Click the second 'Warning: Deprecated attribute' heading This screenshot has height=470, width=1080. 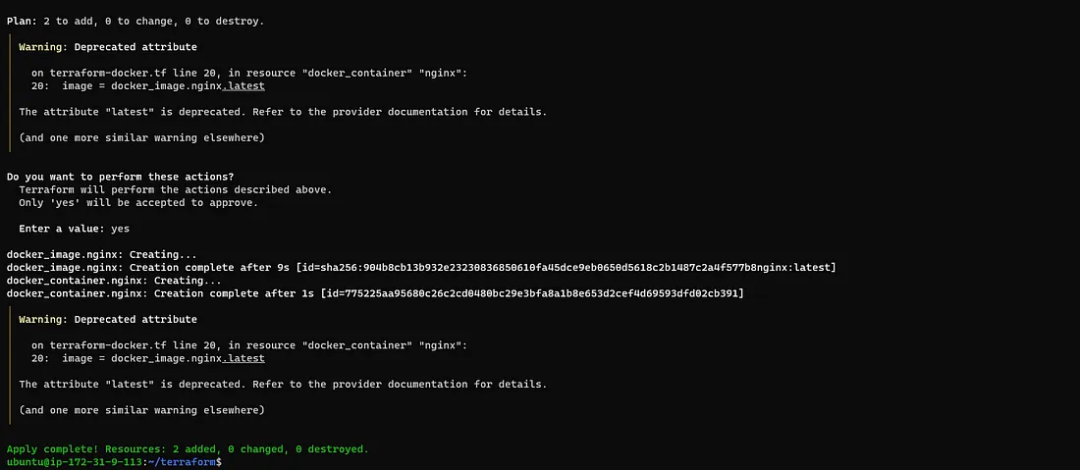coord(107,320)
